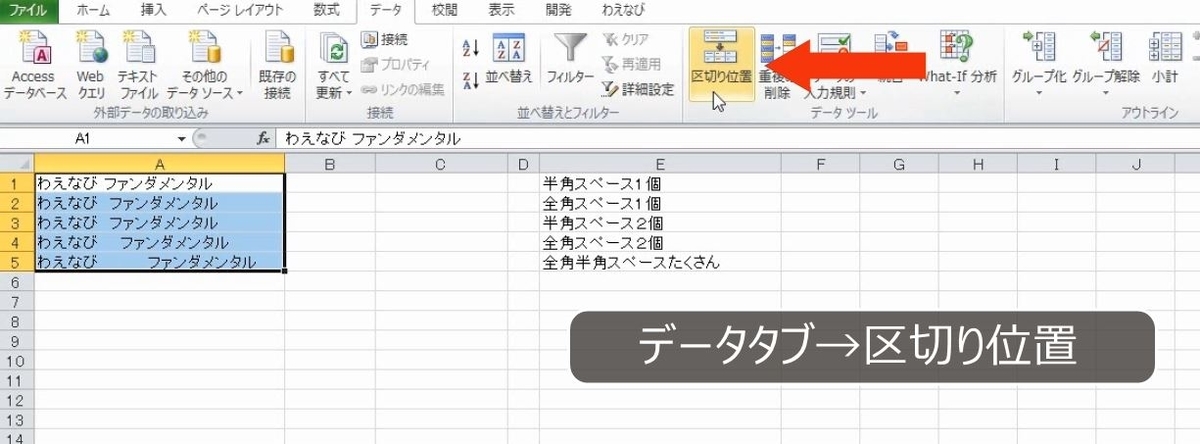1200x444 pixels.
Task: Click 区切り位置 text-to-columns button
Action: tap(721, 65)
